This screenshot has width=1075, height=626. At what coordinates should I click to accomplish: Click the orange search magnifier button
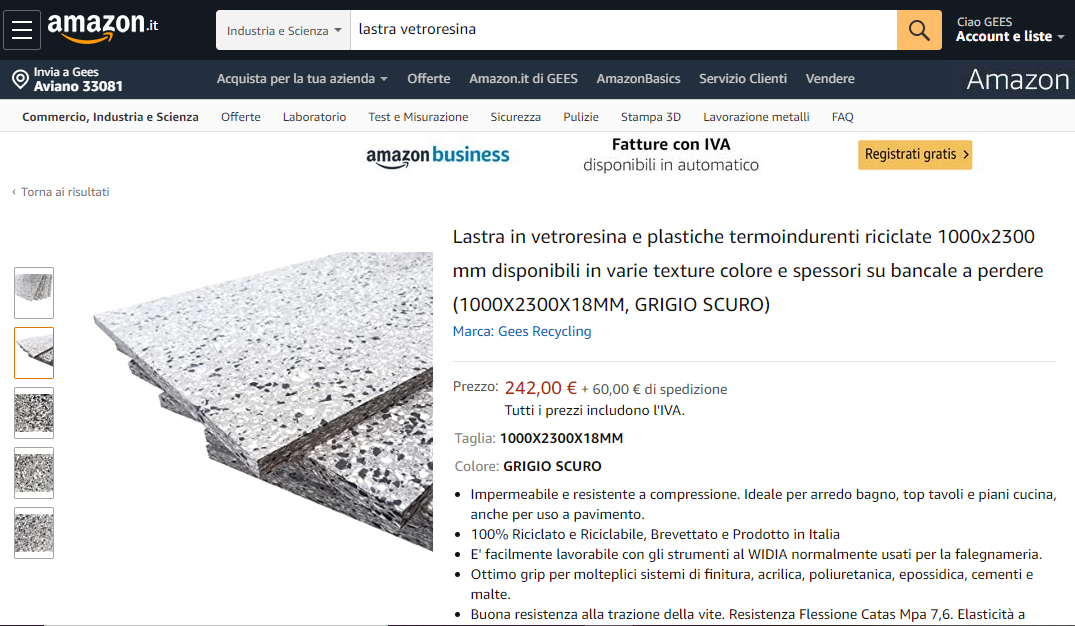coord(919,30)
